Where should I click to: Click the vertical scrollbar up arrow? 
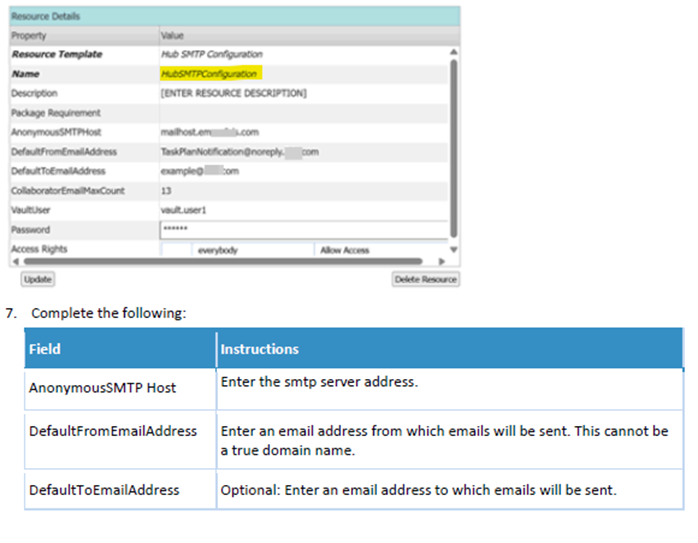click(454, 52)
